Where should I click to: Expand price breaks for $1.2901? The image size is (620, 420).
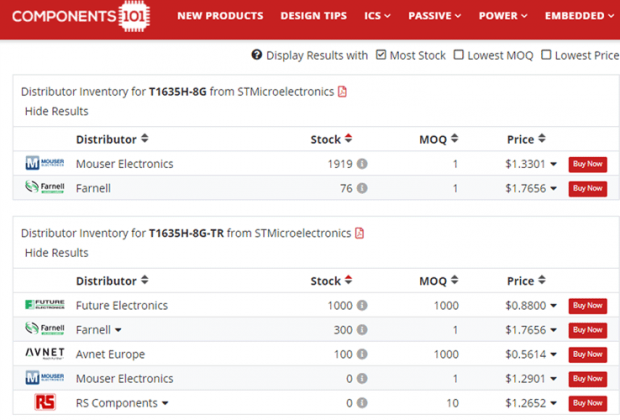click(554, 379)
